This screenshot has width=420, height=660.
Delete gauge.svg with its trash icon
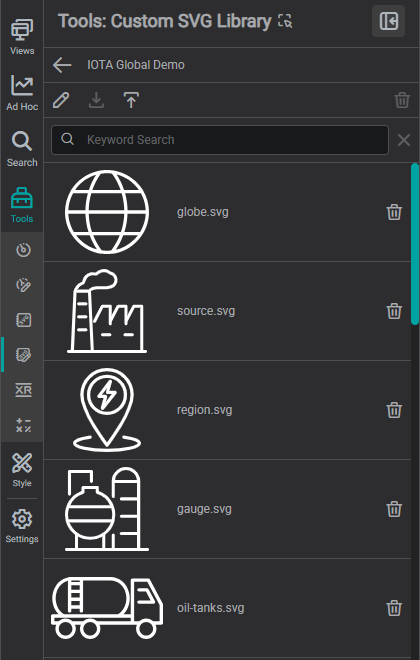pos(394,509)
